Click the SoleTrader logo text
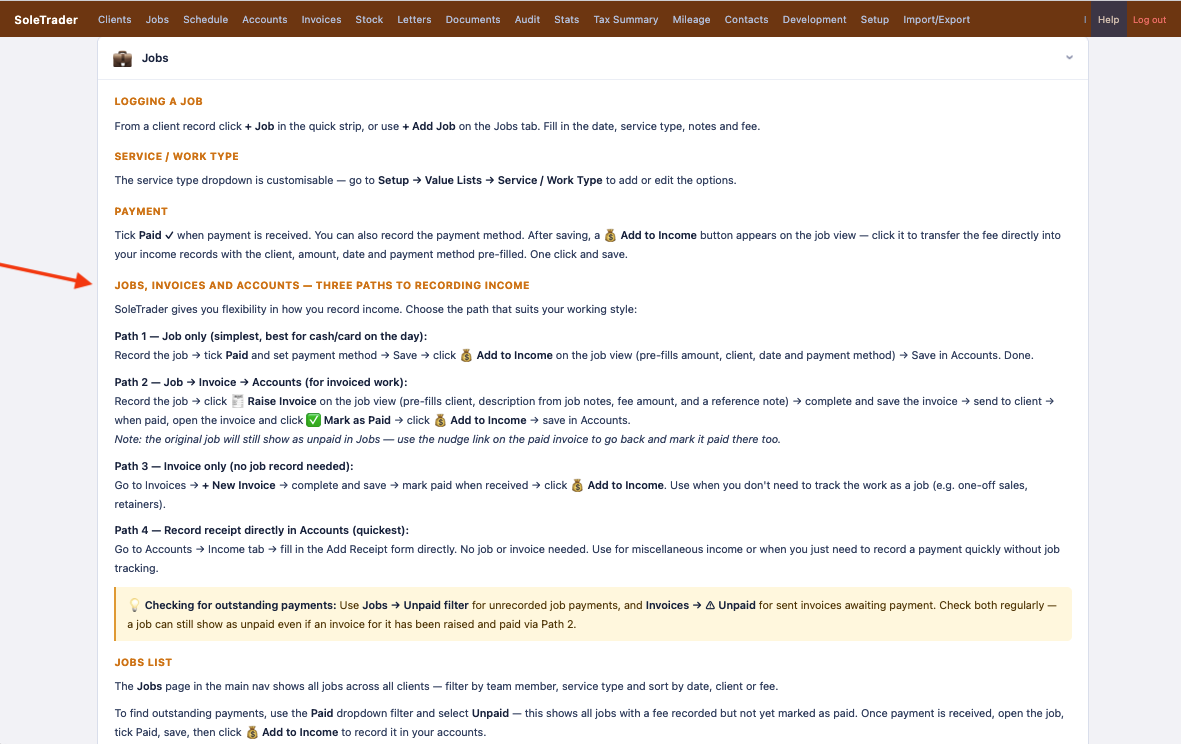The height and width of the screenshot is (744, 1181). (x=46, y=20)
